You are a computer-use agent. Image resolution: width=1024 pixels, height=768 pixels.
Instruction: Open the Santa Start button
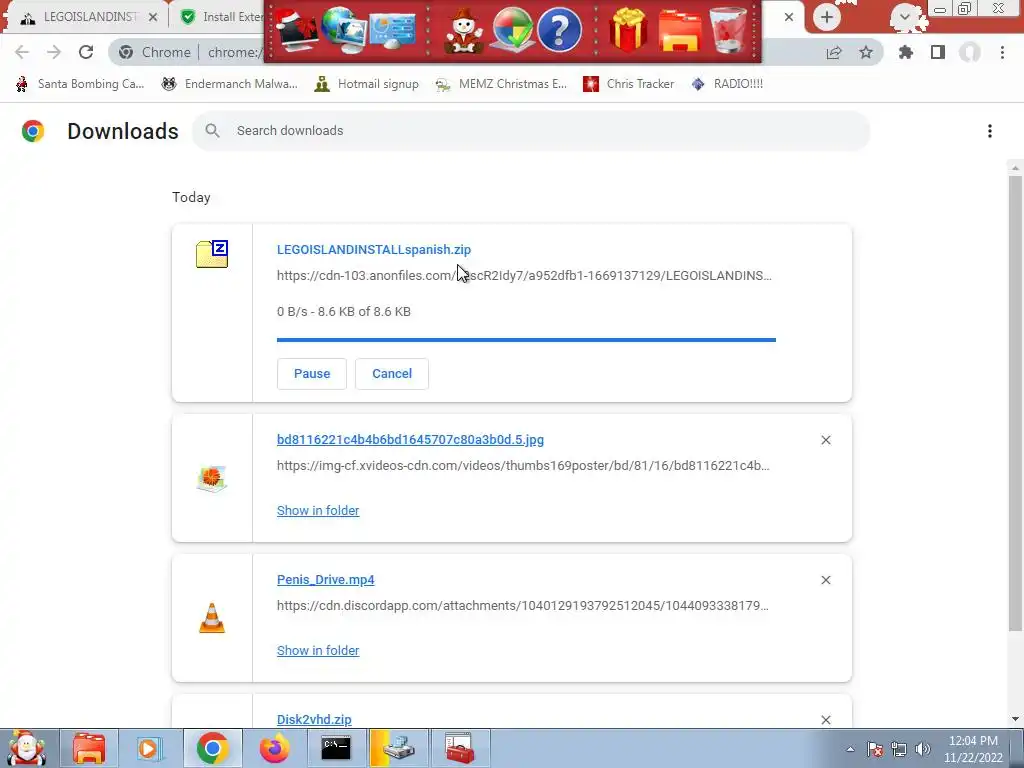26,748
